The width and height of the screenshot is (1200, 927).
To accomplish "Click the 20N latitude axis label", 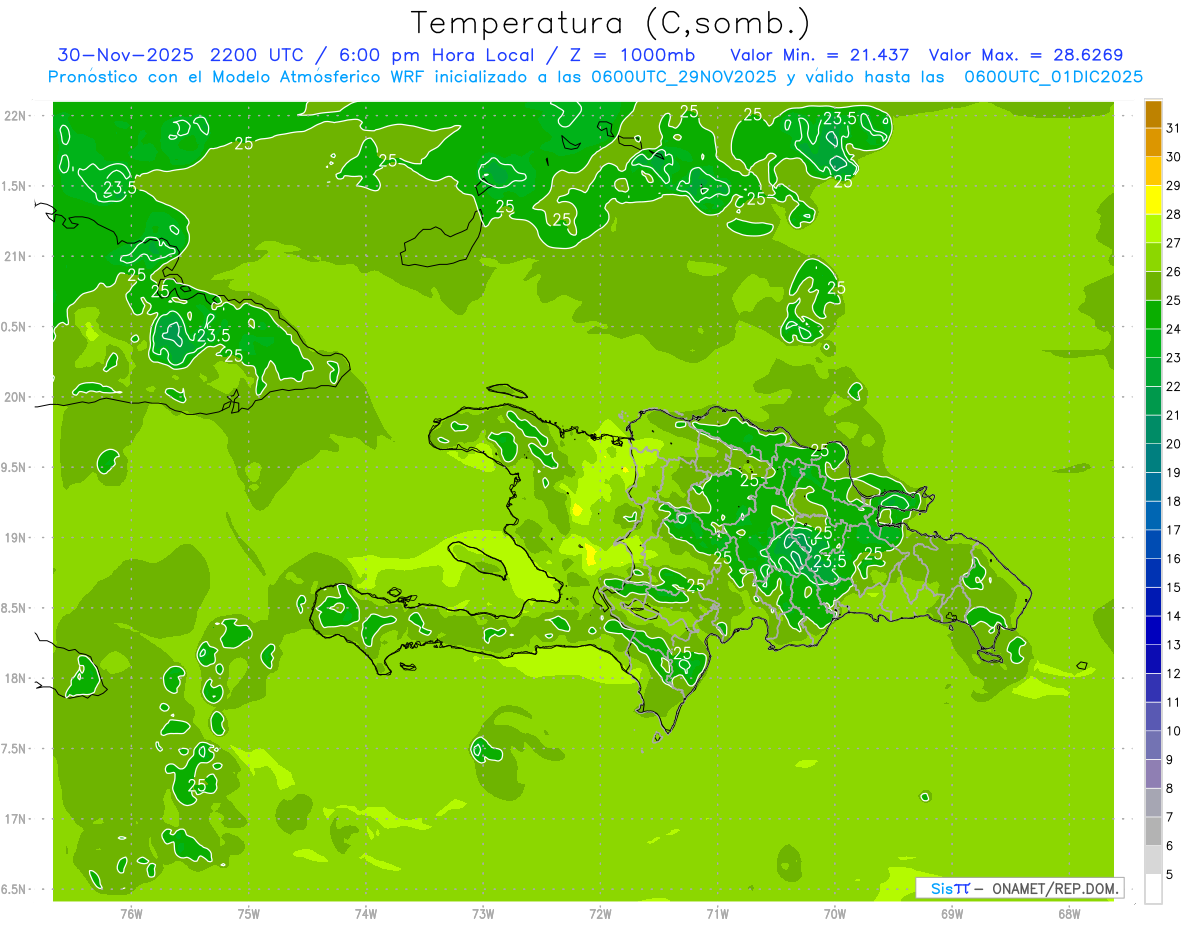I will [17, 397].
